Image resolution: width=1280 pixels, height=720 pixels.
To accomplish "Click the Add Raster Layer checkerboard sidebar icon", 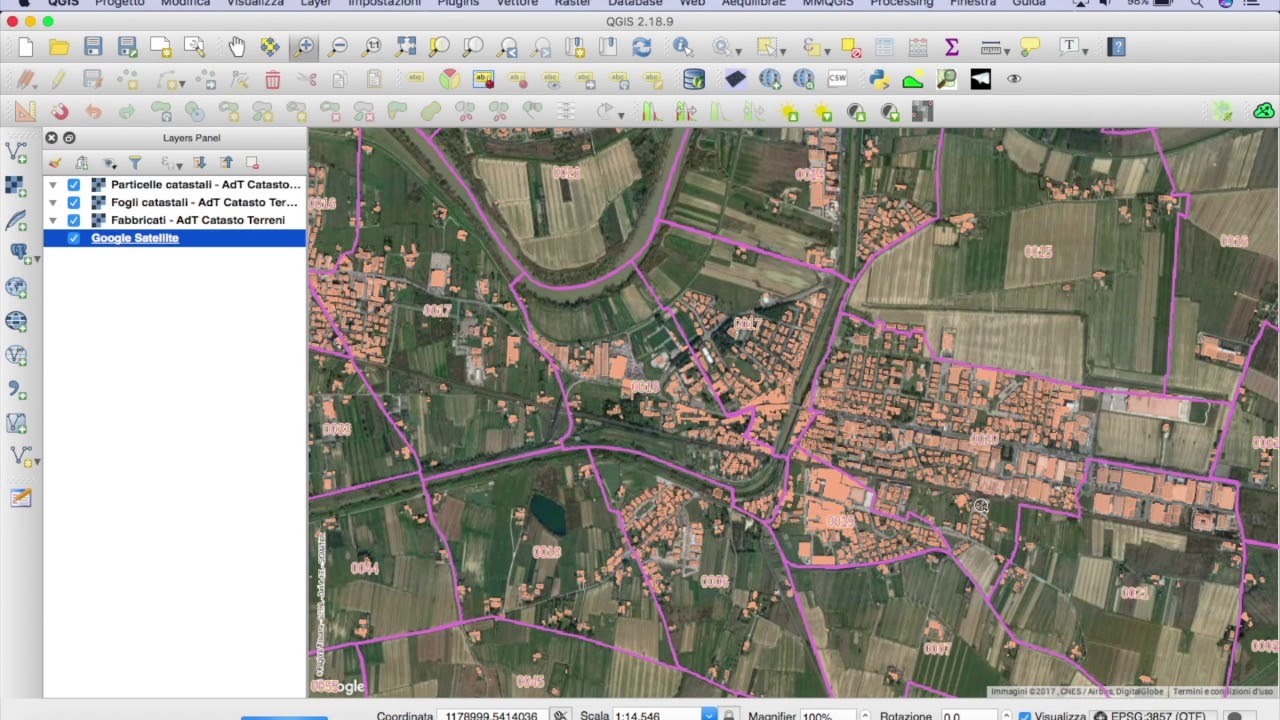I will click(x=15, y=186).
